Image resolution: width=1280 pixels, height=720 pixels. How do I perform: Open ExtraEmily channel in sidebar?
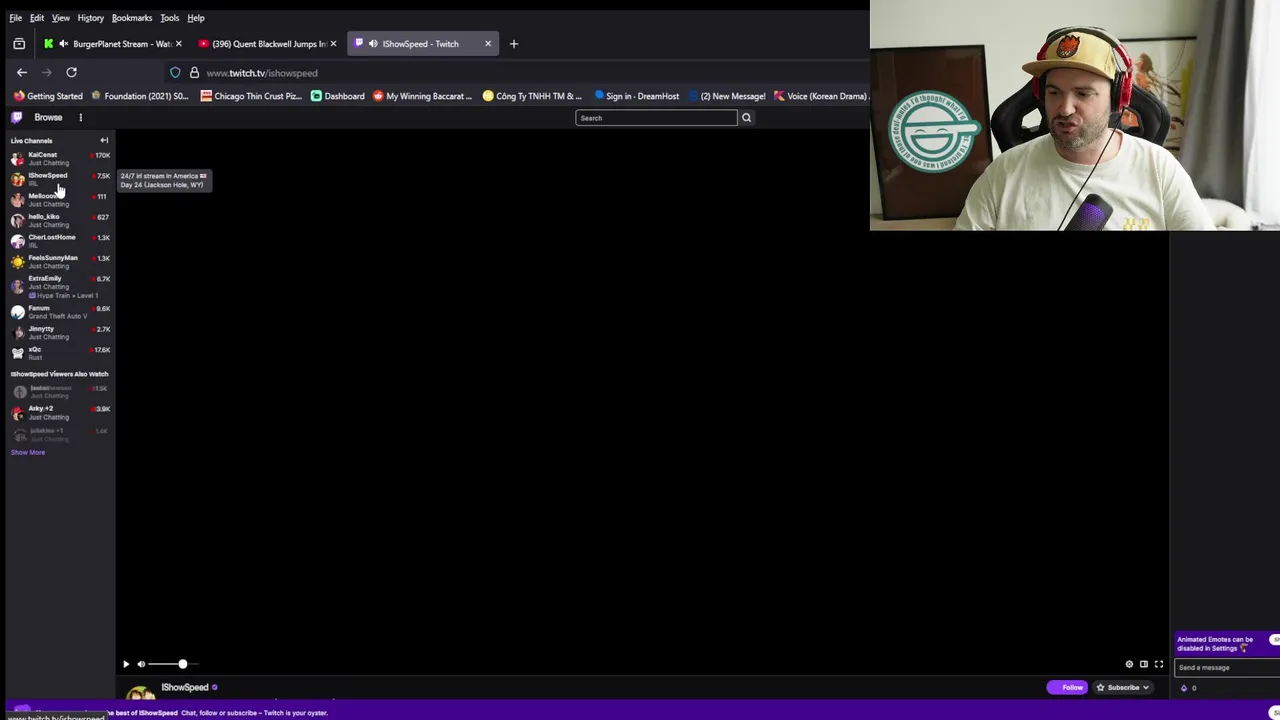60,286
